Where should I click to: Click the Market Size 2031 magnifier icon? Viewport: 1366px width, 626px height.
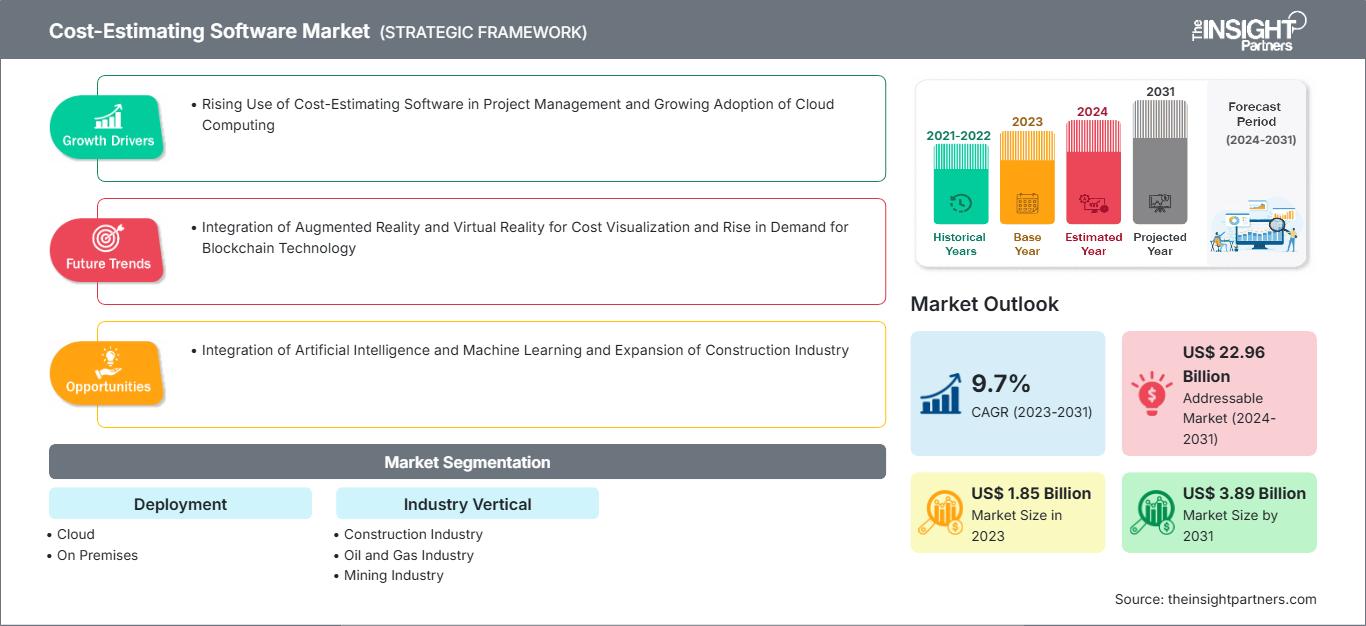[x=1151, y=513]
